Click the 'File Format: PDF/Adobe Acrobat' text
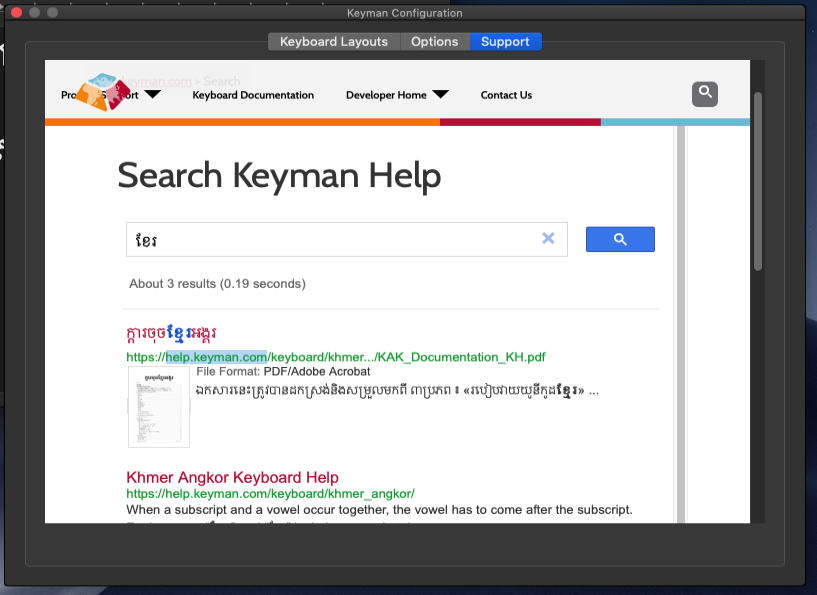Screen dimensions: 817x595 click(x=283, y=371)
